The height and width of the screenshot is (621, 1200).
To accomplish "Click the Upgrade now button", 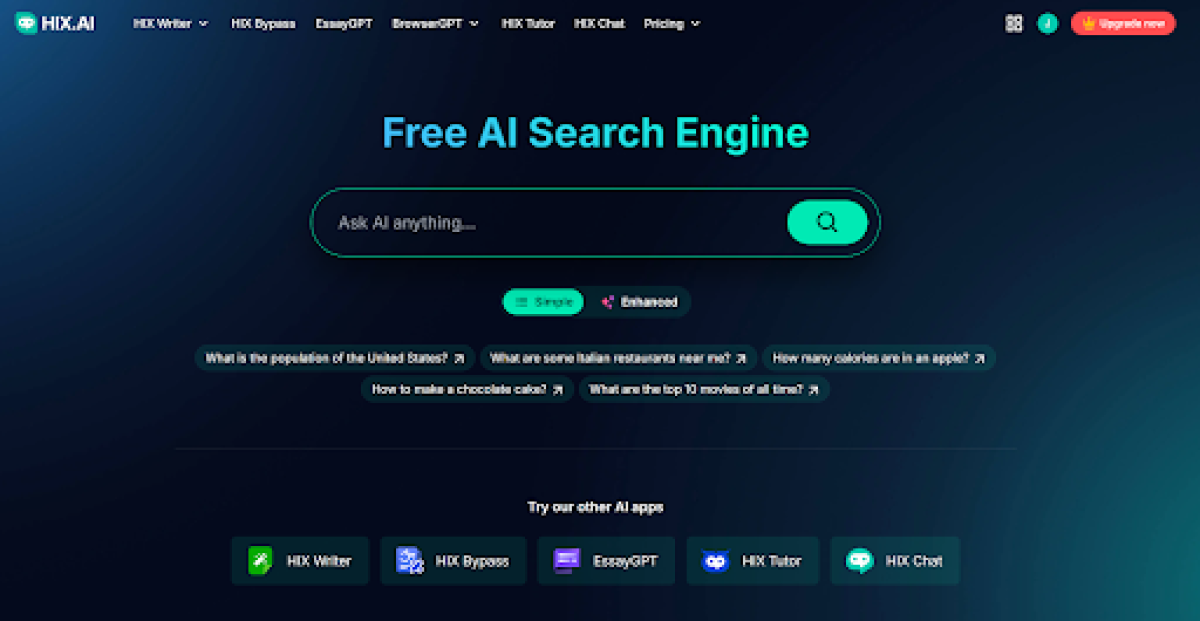I will coord(1123,23).
